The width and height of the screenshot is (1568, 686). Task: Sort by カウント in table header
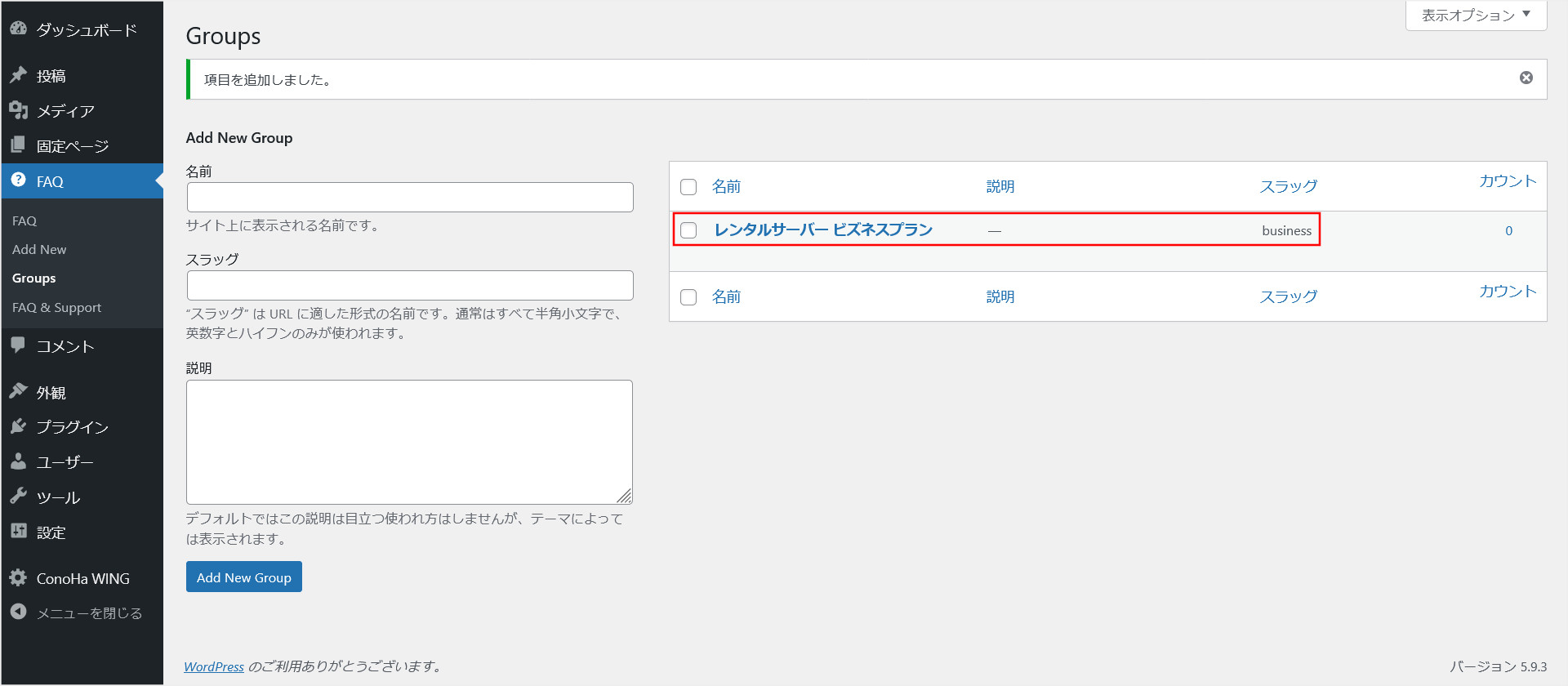(1508, 180)
